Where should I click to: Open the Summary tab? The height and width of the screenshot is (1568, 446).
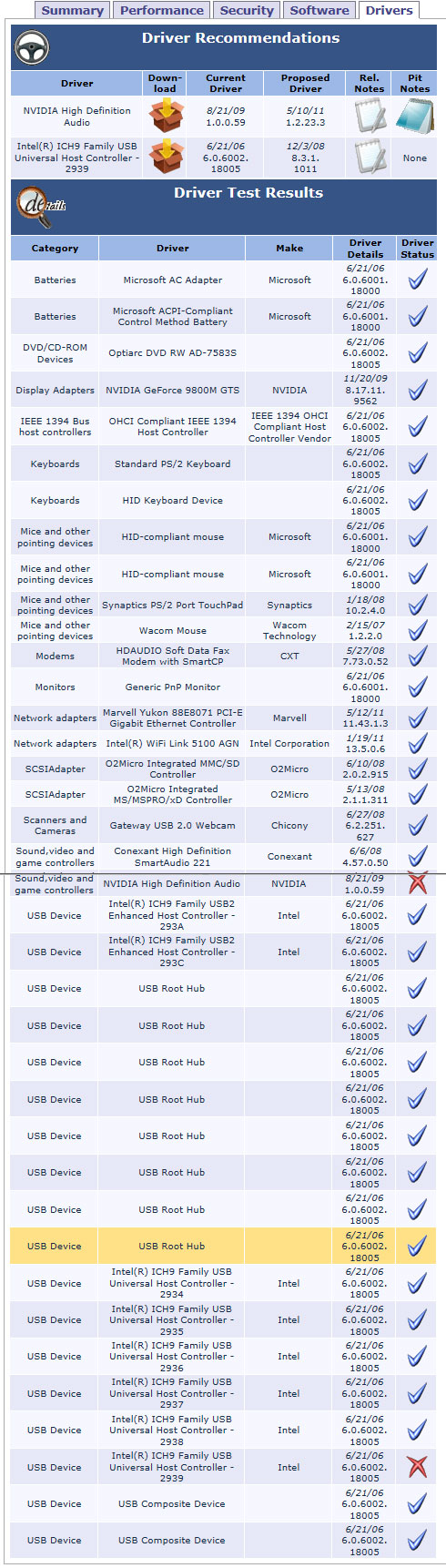(72, 11)
